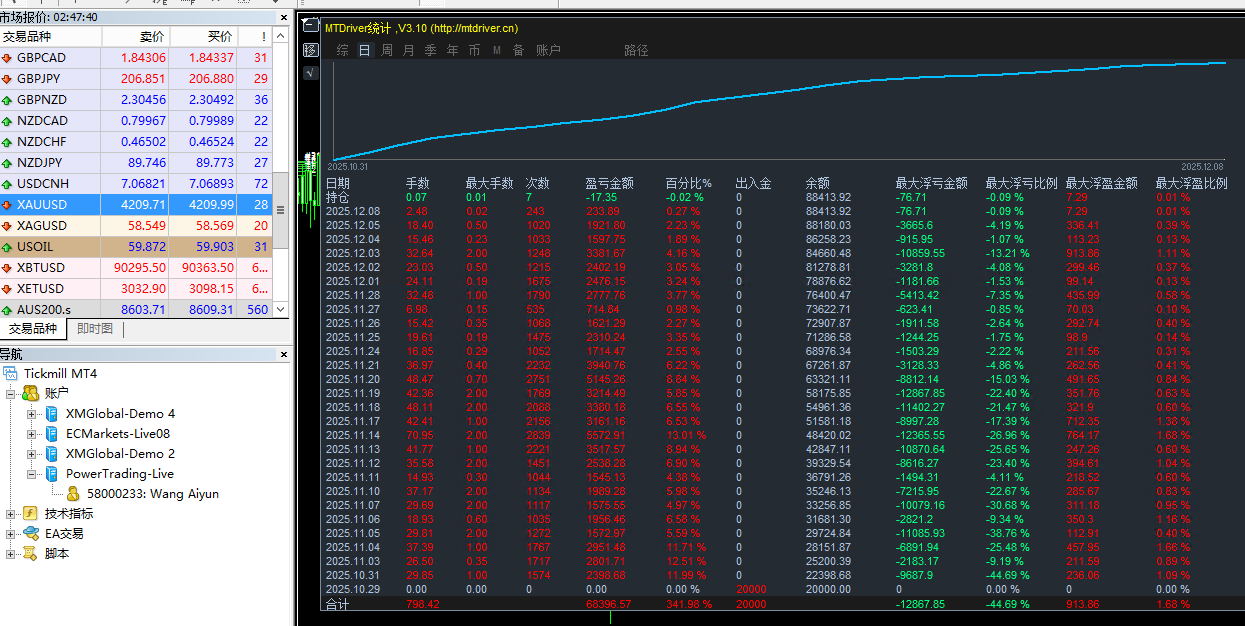The width and height of the screenshot is (1245, 626).
Task: Click the up arrow icon beside NZDJPY
Action: click(8, 163)
